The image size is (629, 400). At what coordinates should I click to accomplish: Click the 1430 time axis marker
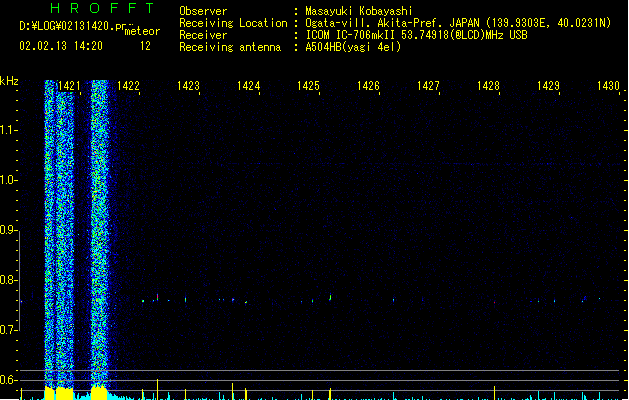(x=608, y=86)
